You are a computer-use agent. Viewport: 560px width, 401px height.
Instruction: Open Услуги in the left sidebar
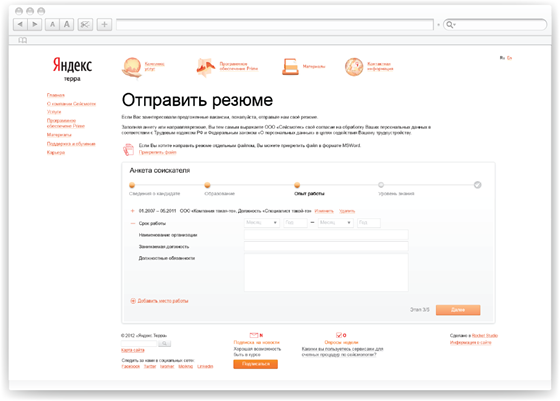[54, 112]
